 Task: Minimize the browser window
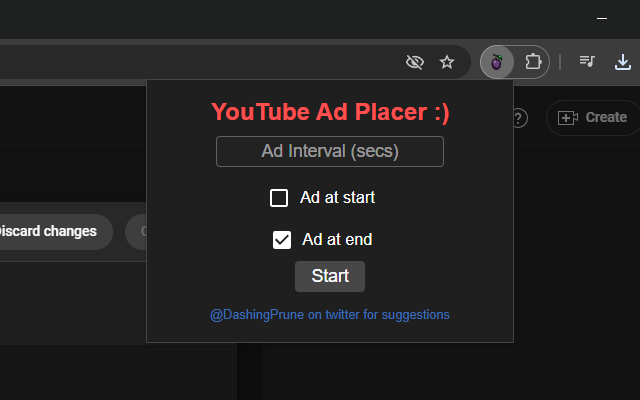tap(602, 18)
